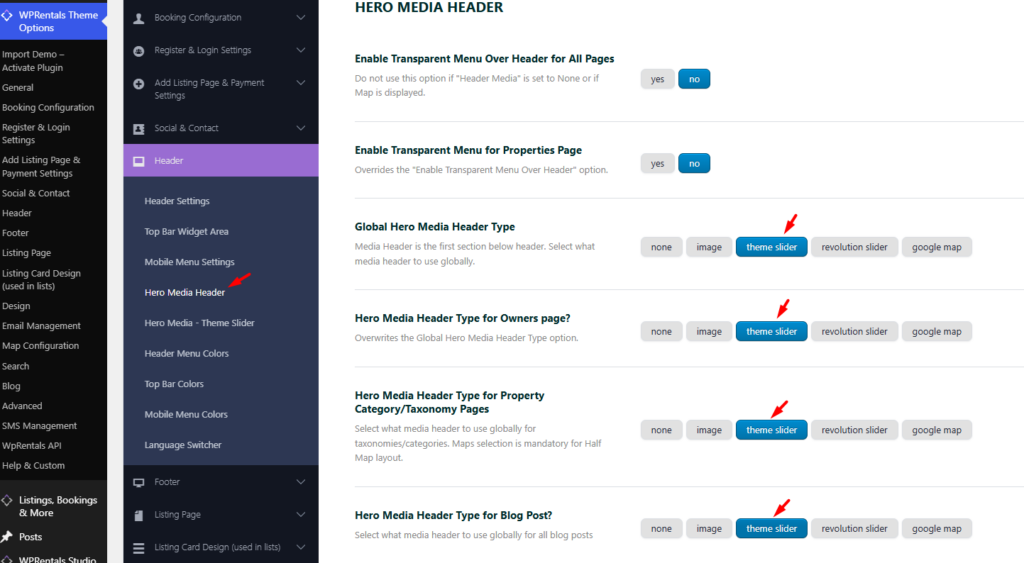Select google map for Property Category/Taxonomy Pages
The height and width of the screenshot is (563, 1024).
(936, 430)
